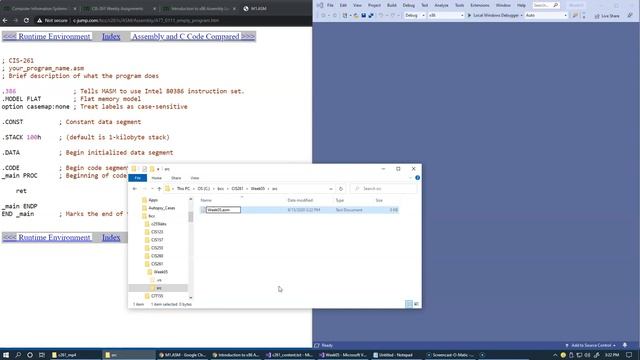The height and width of the screenshot is (360, 640).
Task: Select the CIS157 folder in navigation tree
Action: (157, 240)
